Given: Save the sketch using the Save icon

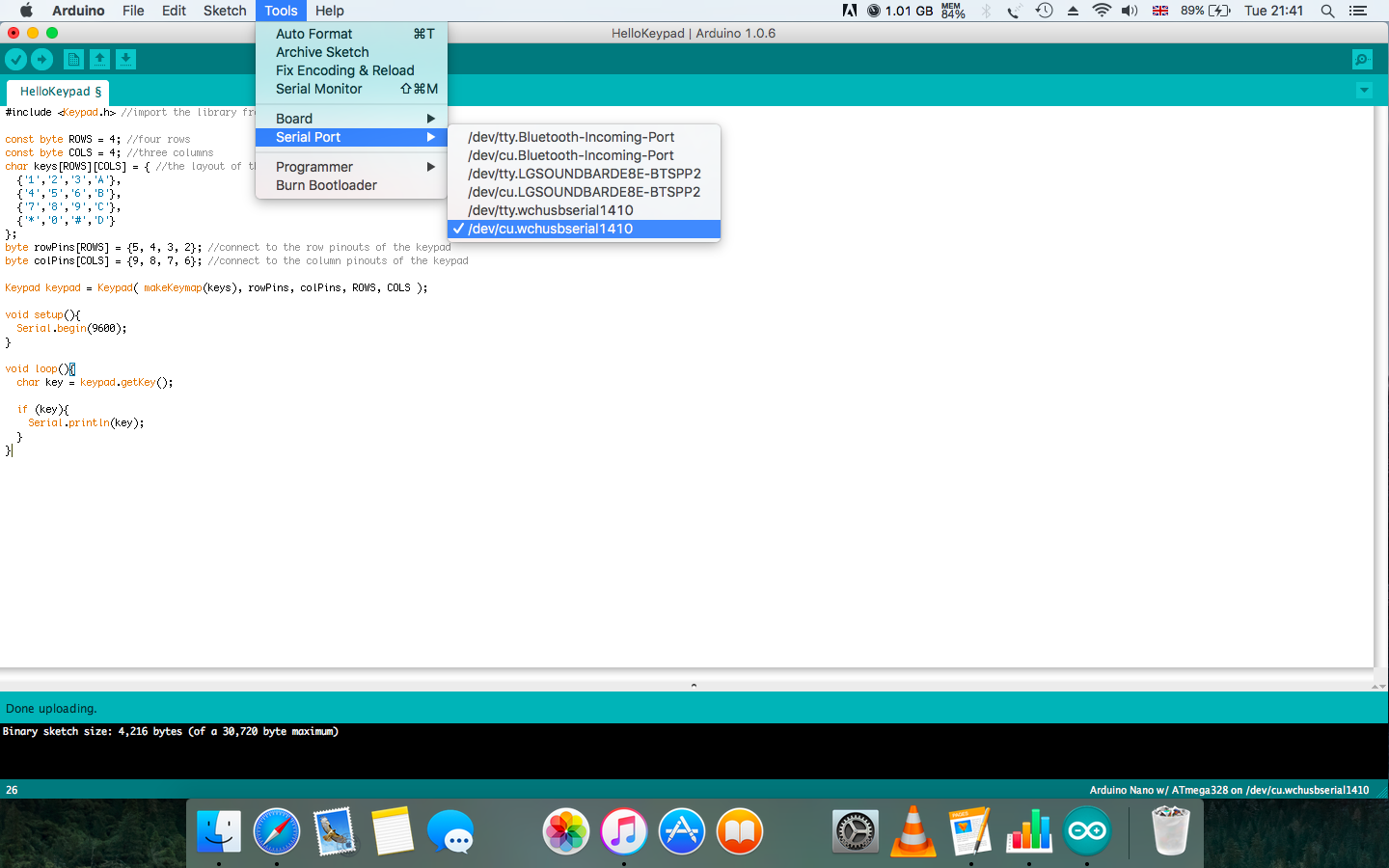Looking at the screenshot, I should coord(125,60).
